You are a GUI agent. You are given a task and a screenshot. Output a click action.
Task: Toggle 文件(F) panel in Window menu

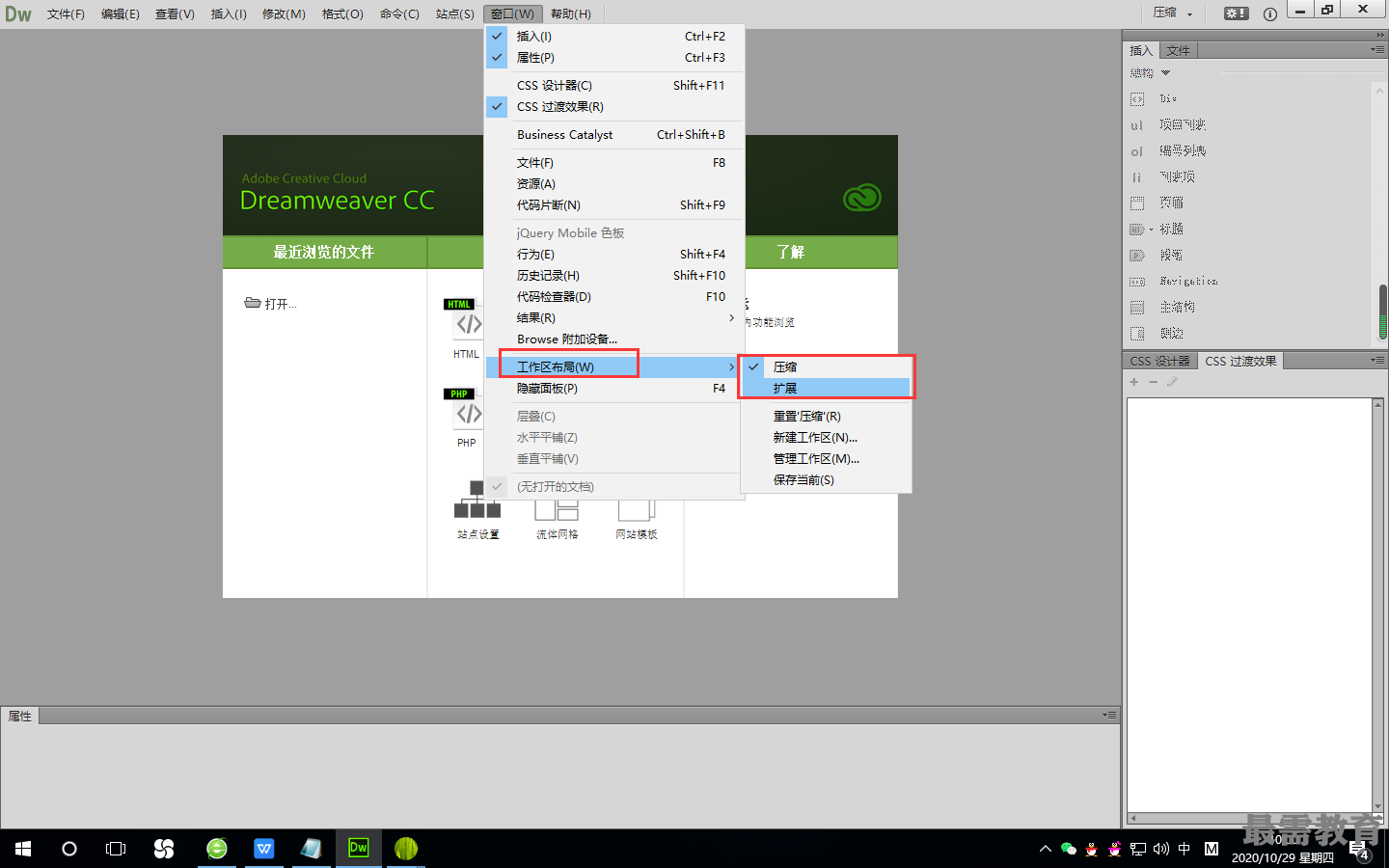click(x=614, y=162)
